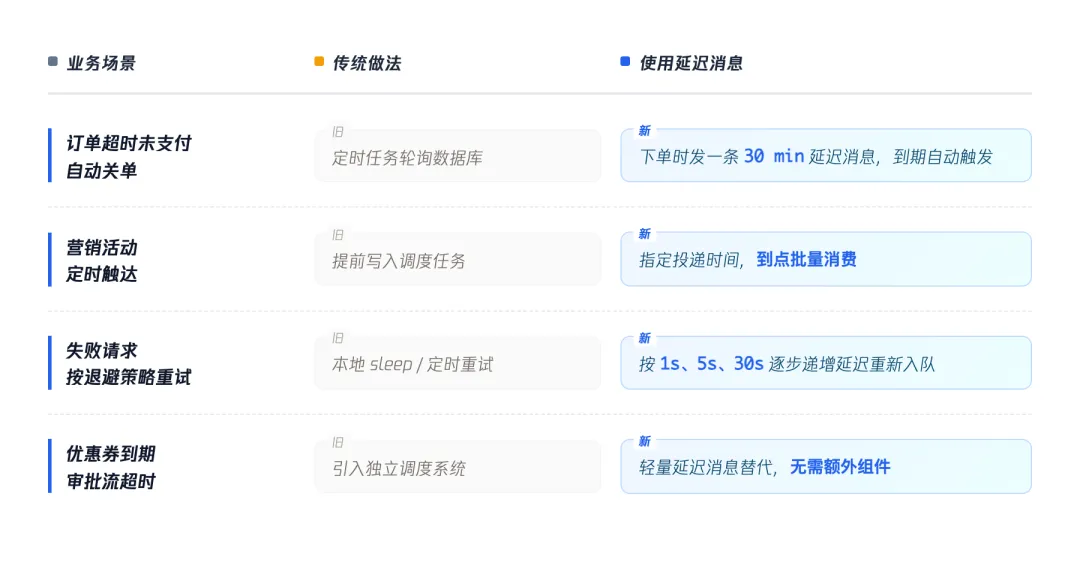Open the 引入独立调度系统 card
Viewport: 1080px width, 566px height.
[457, 466]
